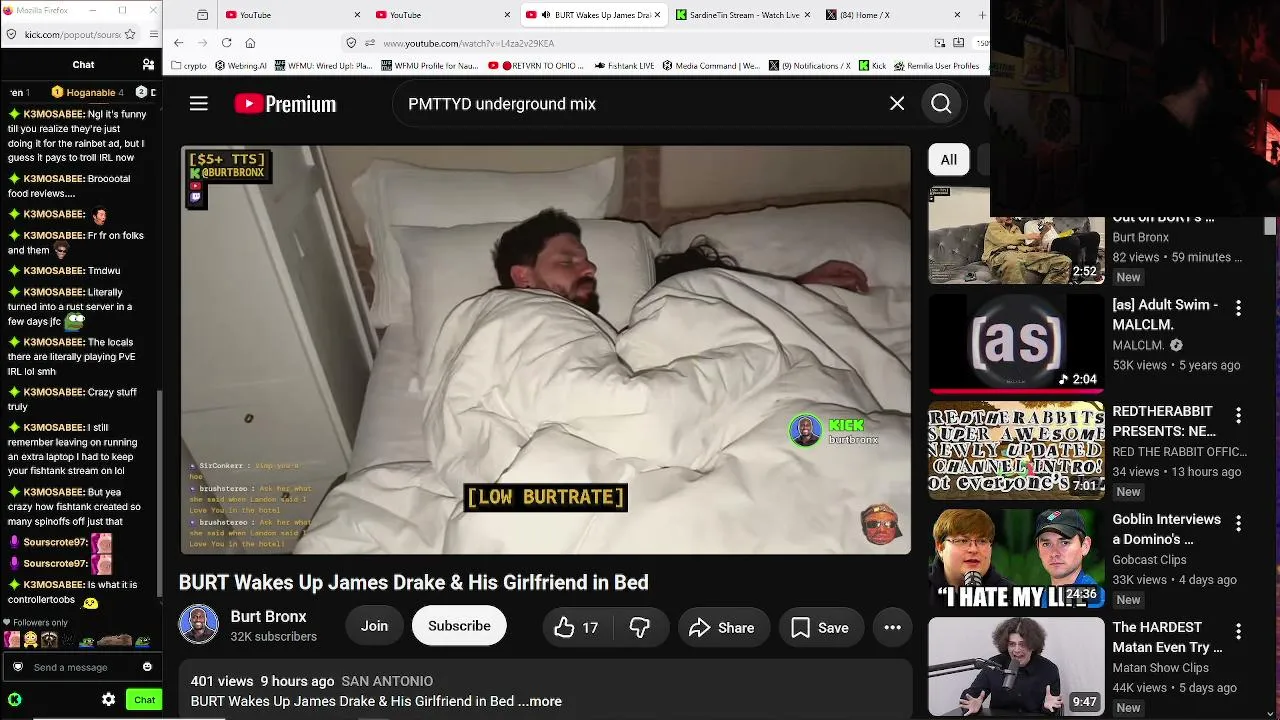Viewport: 1280px width, 720px height.
Task: Clear the YouTube search query
Action: pos(897,104)
